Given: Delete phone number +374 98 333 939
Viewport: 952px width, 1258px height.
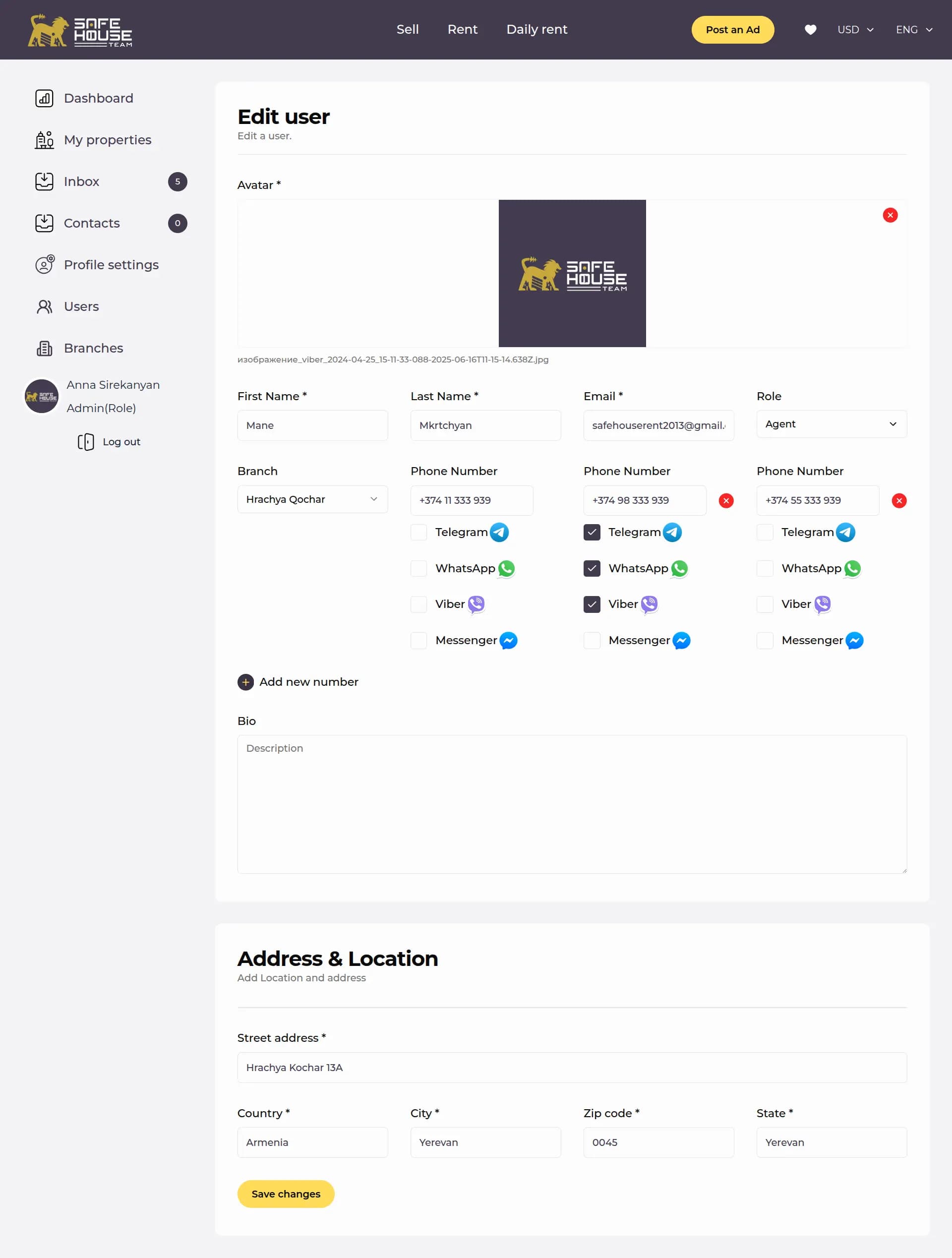Looking at the screenshot, I should coord(726,500).
